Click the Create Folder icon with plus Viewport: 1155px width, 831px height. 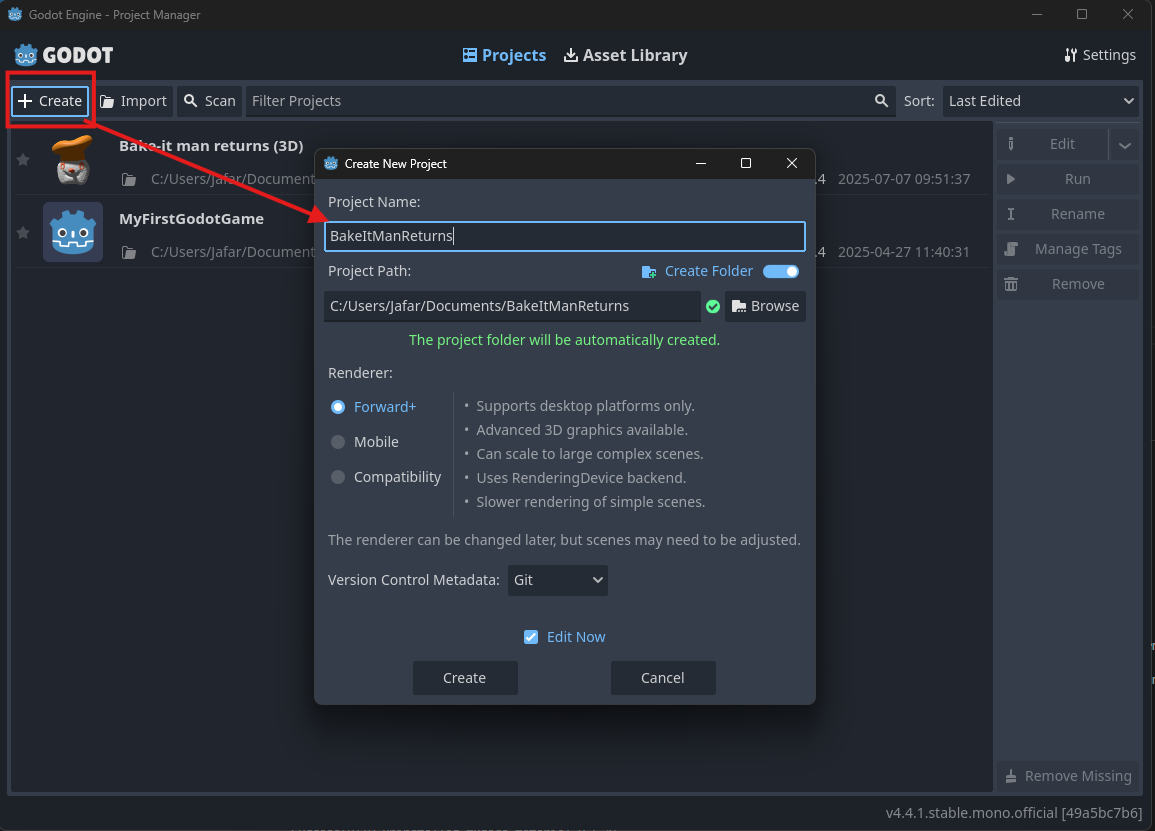pyautogui.click(x=649, y=272)
